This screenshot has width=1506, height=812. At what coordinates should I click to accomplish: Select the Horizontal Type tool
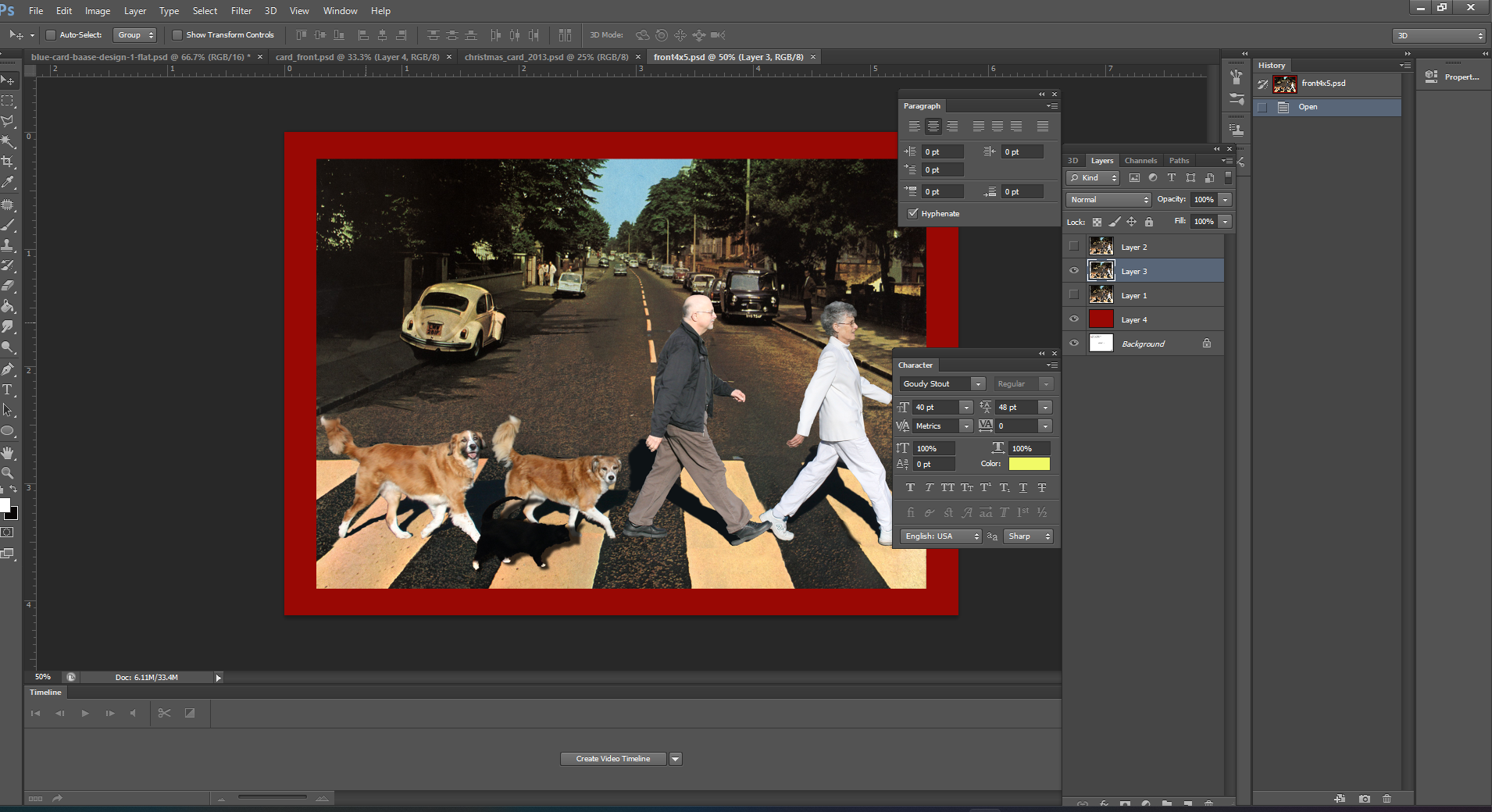click(x=8, y=390)
